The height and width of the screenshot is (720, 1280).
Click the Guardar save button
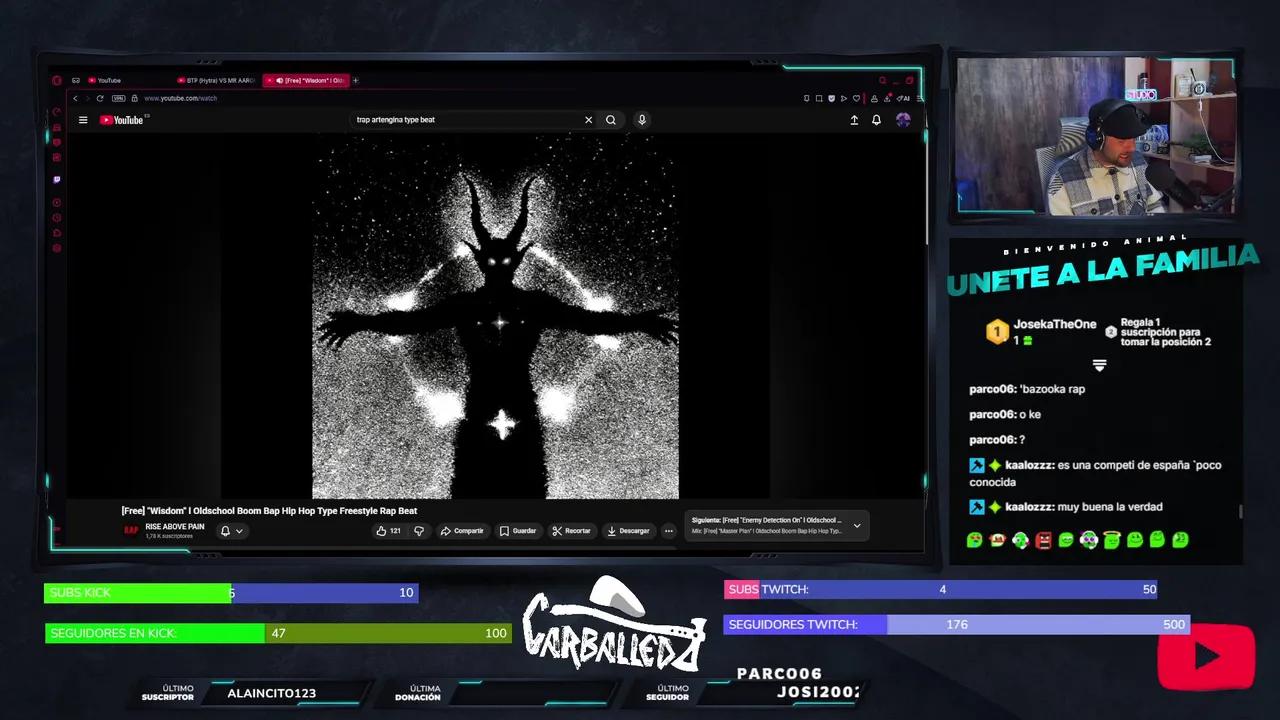pos(518,531)
